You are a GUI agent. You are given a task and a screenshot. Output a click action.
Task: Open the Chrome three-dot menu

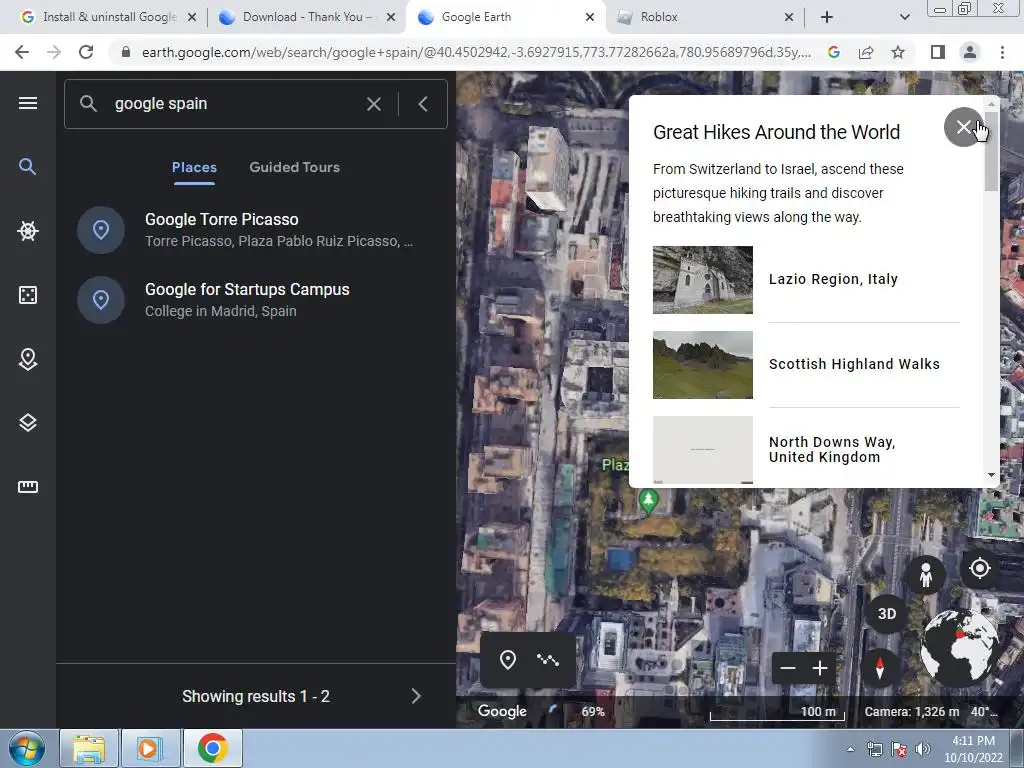click(x=1002, y=52)
